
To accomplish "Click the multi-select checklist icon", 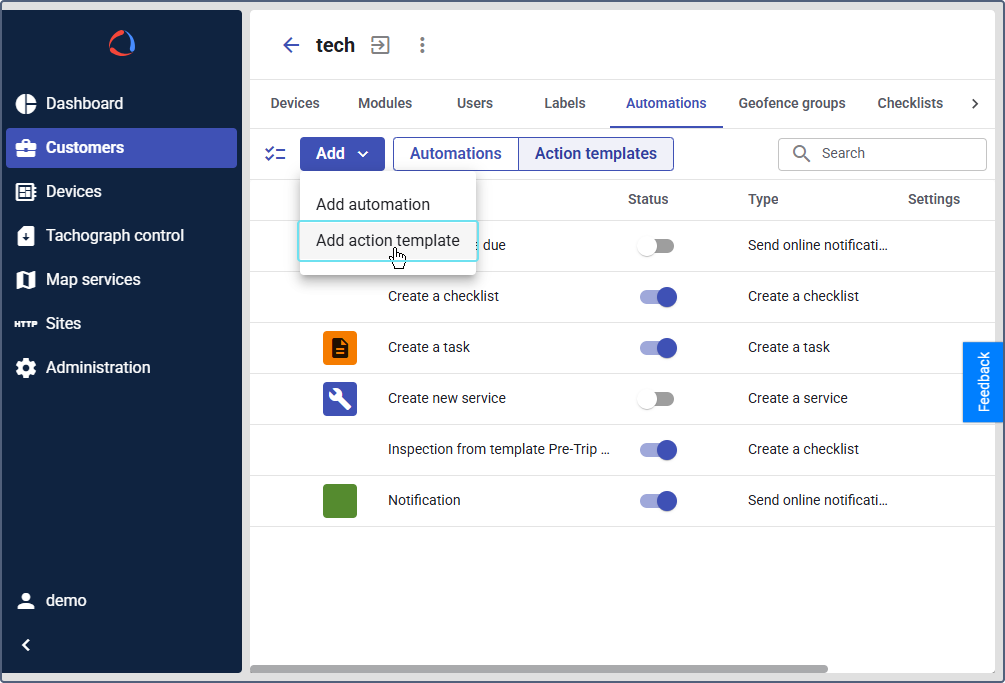I will point(275,154).
